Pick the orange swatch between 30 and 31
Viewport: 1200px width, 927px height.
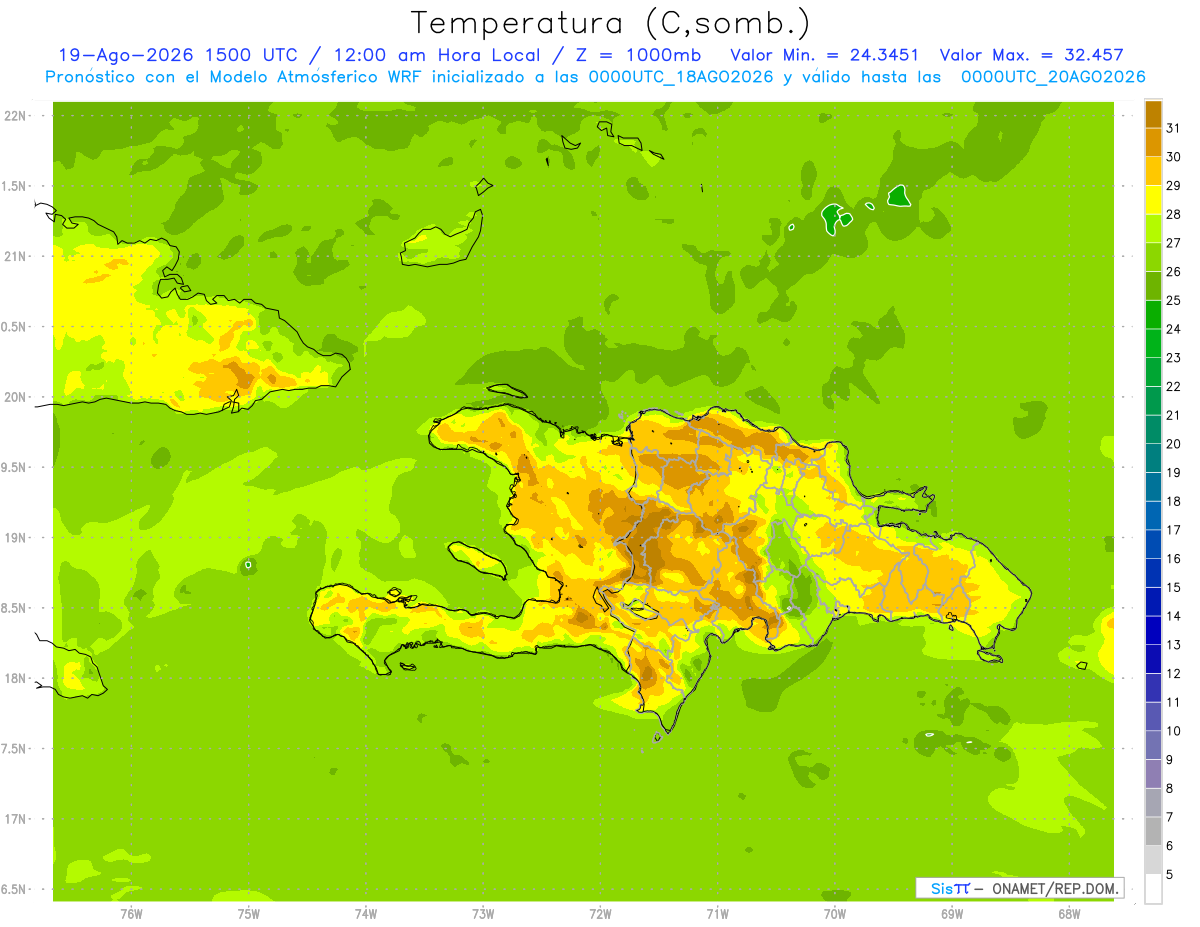[1153, 142]
